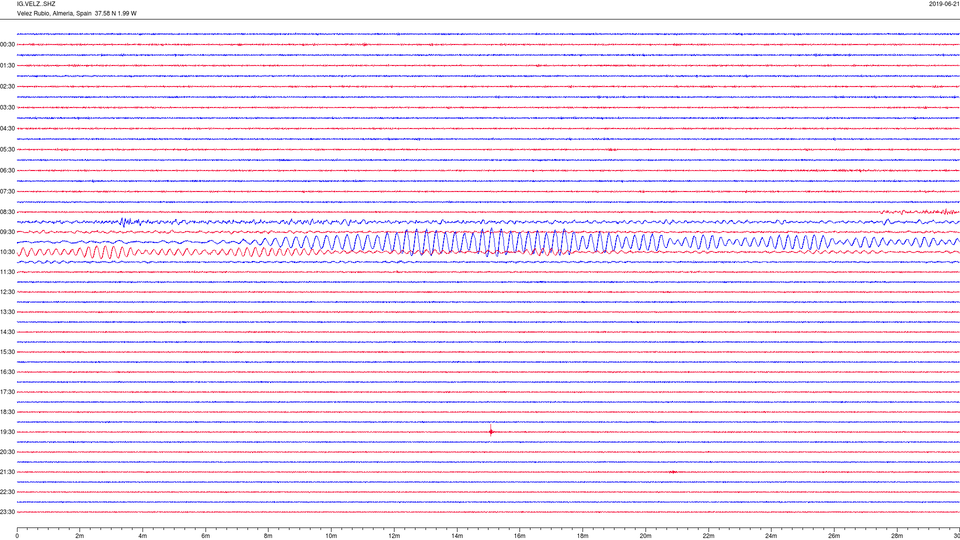This screenshot has width=960, height=540.
Task: Select the 20:30 trace label
Action: [7, 452]
